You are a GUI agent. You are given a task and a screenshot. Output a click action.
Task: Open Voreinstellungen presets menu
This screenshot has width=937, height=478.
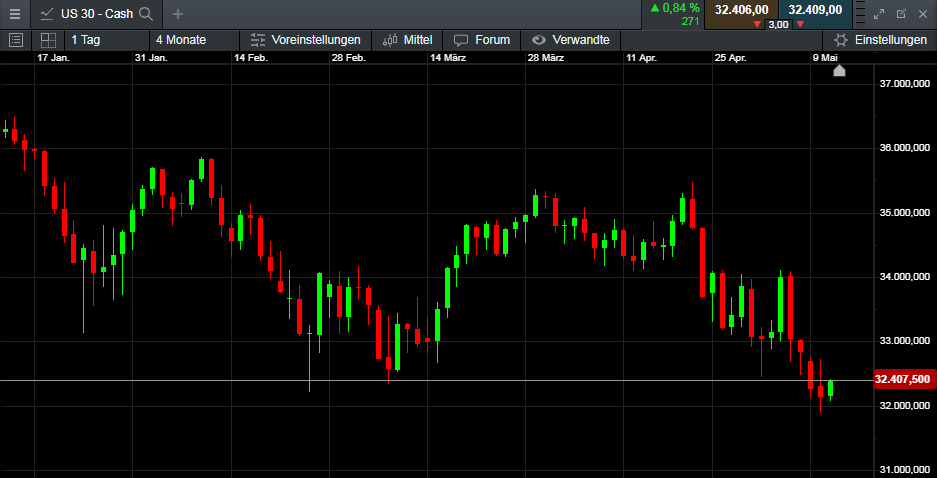pyautogui.click(x=305, y=40)
